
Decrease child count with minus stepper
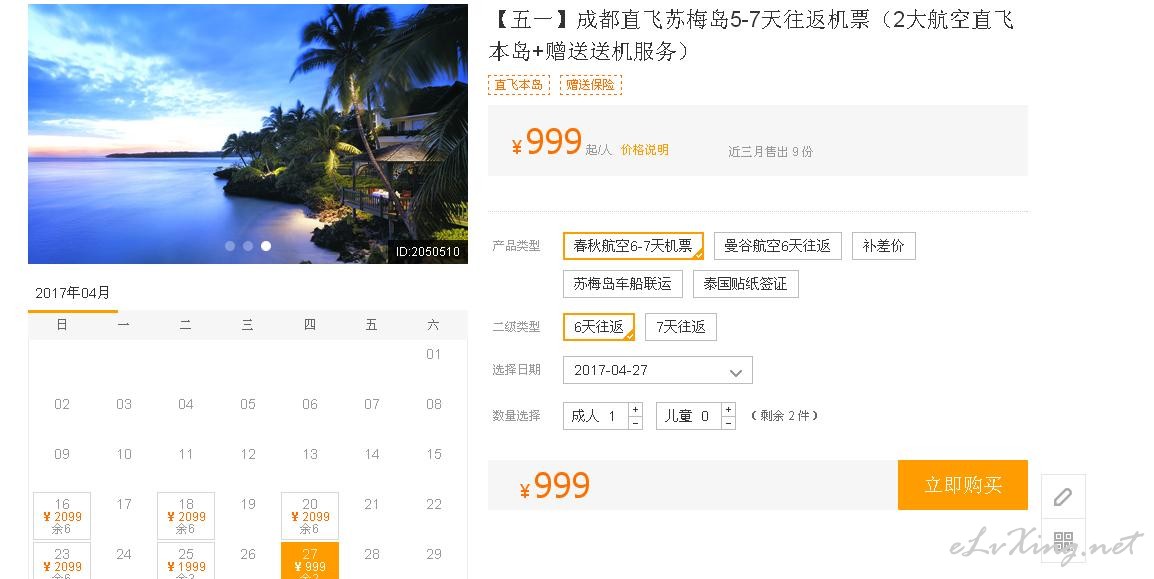pyautogui.click(x=729, y=423)
